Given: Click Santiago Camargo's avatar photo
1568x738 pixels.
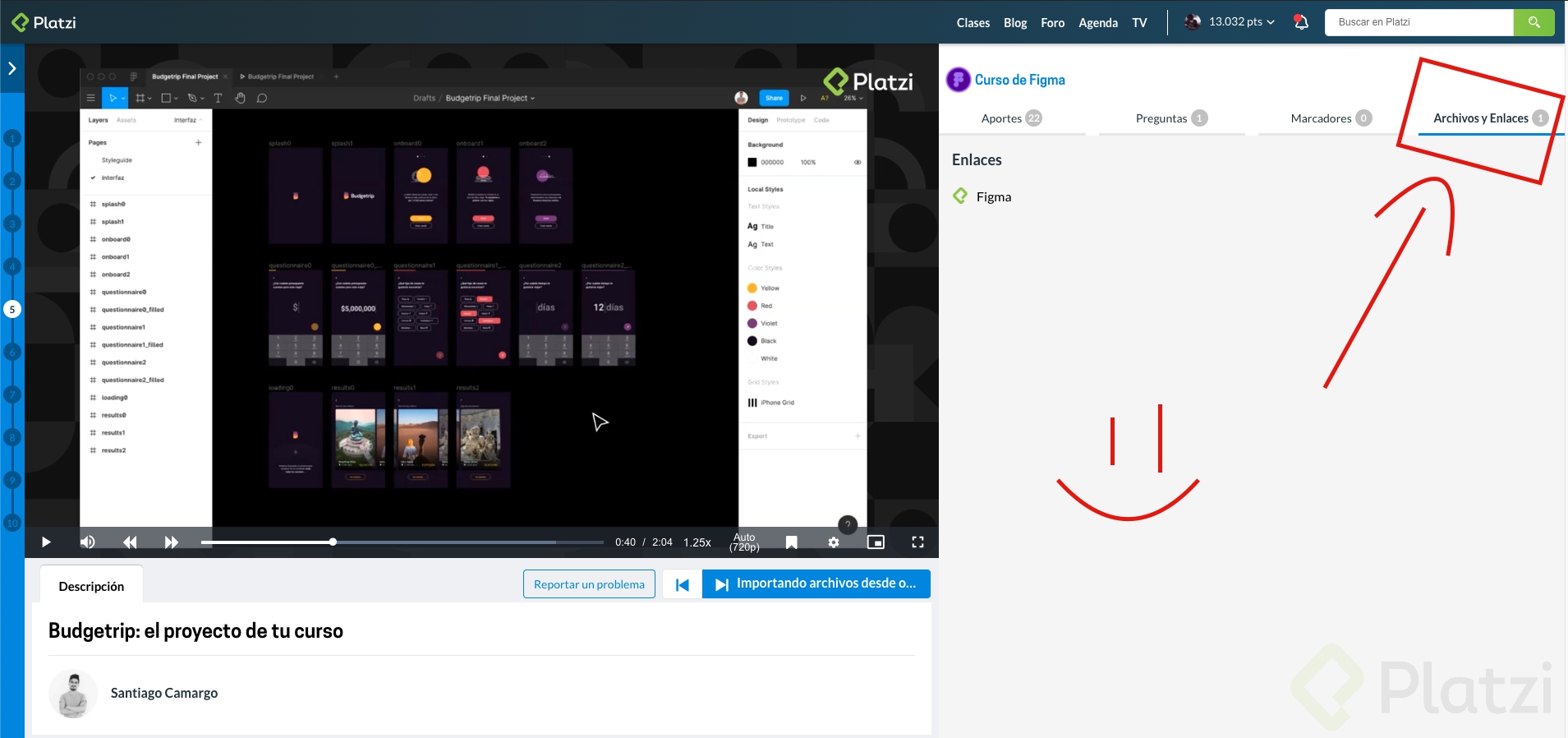Looking at the screenshot, I should [73, 694].
